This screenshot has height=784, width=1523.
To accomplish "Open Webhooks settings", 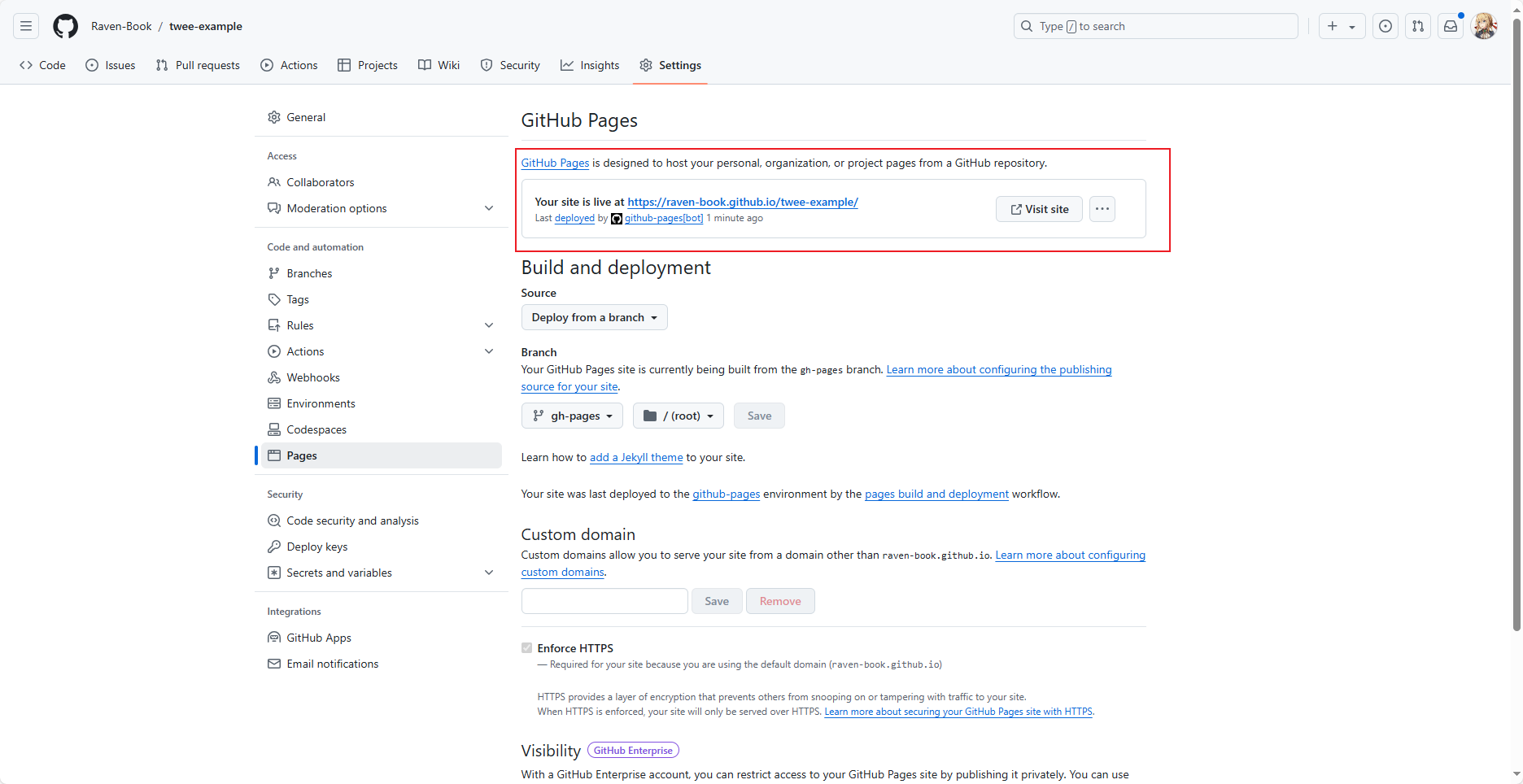I will pyautogui.click(x=381, y=377).
